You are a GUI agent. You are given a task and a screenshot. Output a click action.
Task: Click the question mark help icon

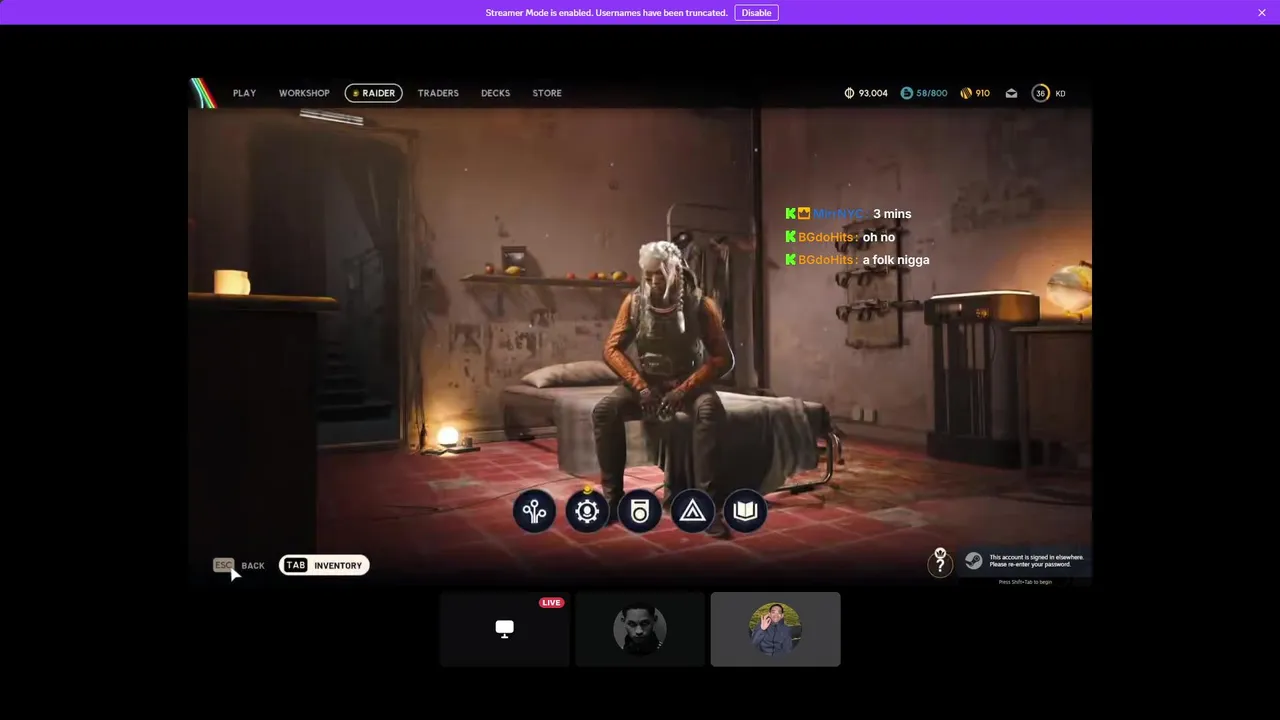(x=940, y=563)
